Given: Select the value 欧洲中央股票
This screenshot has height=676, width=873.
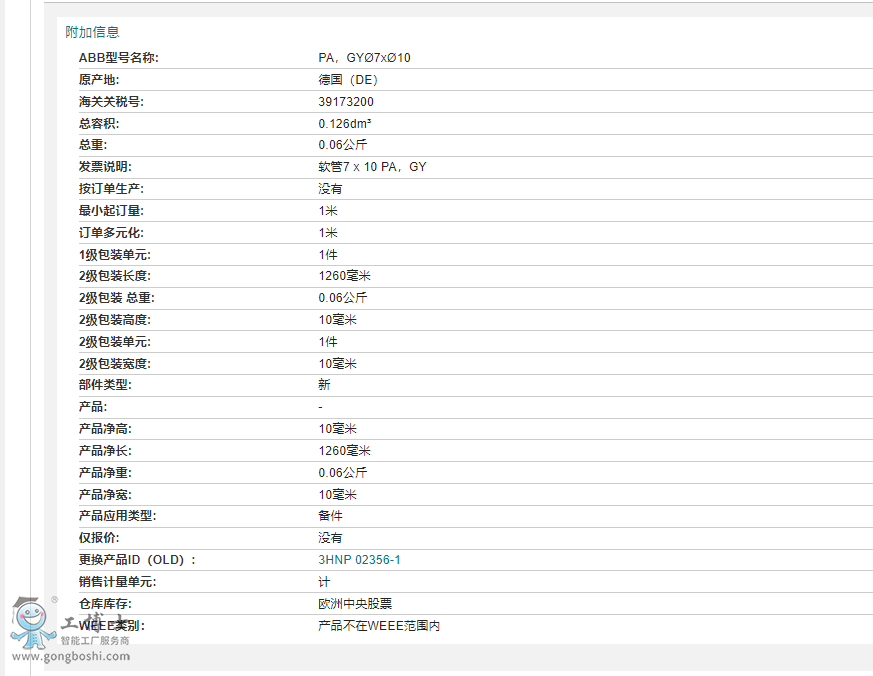Looking at the screenshot, I should (x=355, y=604).
